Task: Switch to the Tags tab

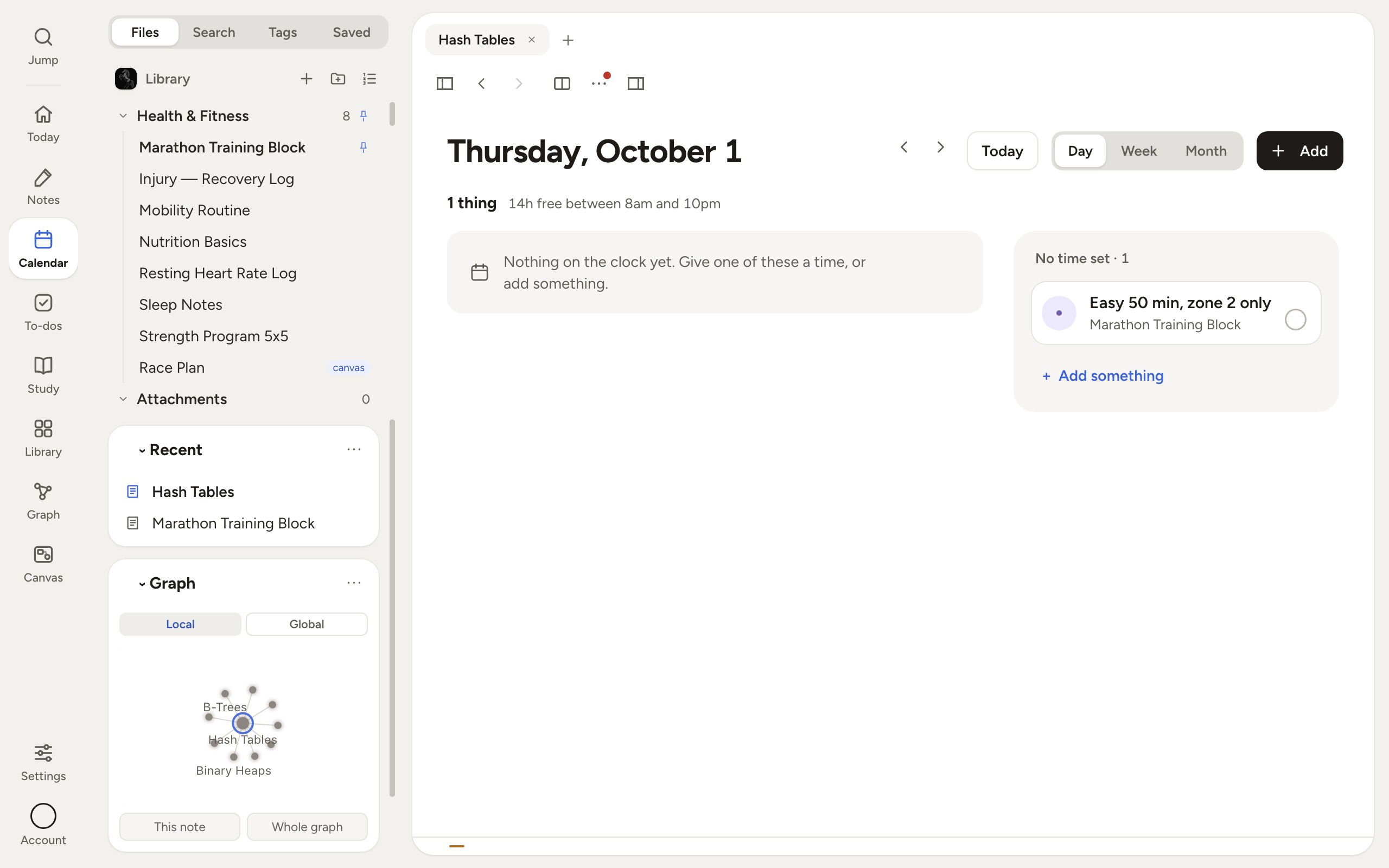Action: point(282,32)
